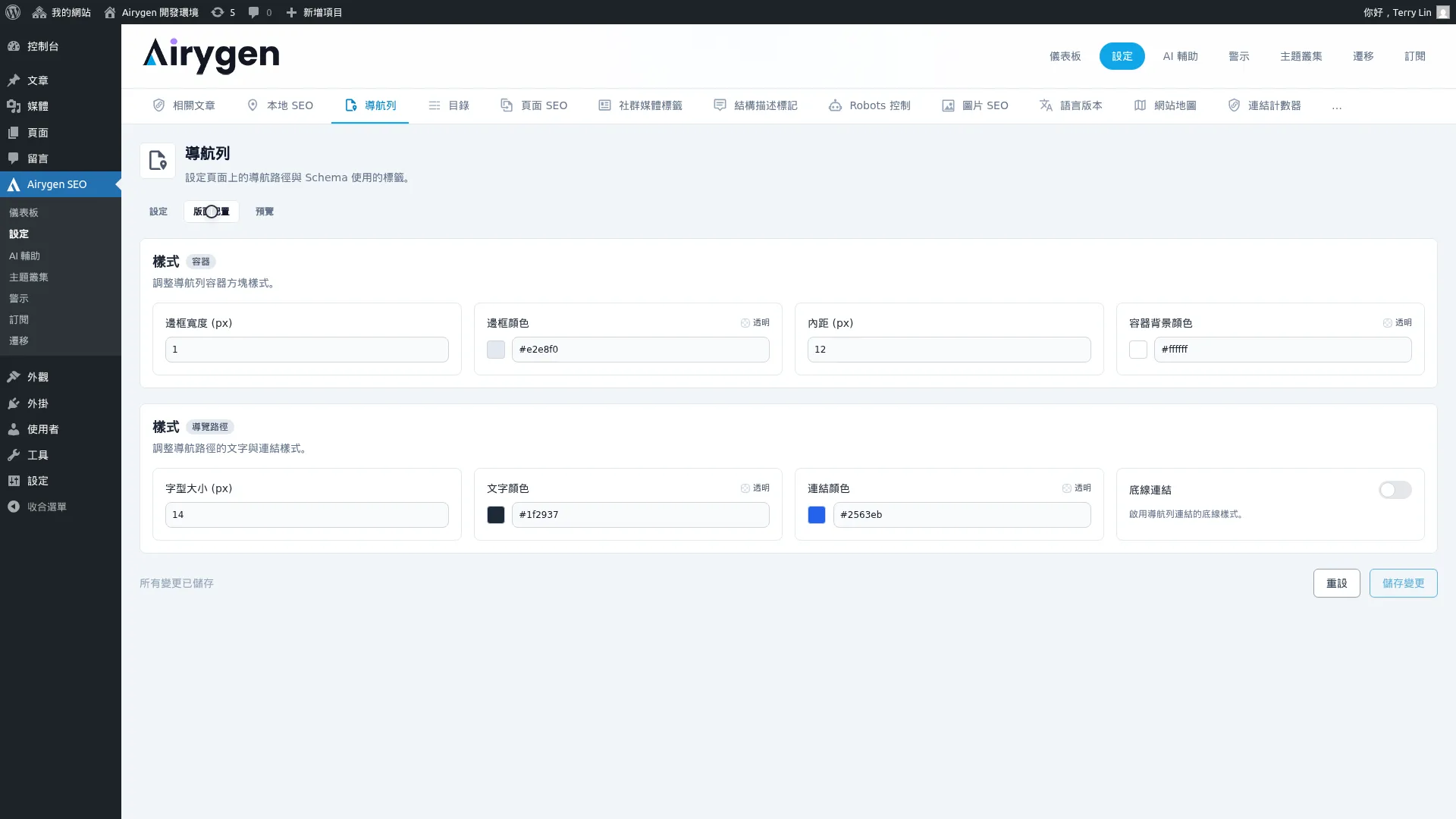Click the 內距 (px) input field

pyautogui.click(x=949, y=350)
